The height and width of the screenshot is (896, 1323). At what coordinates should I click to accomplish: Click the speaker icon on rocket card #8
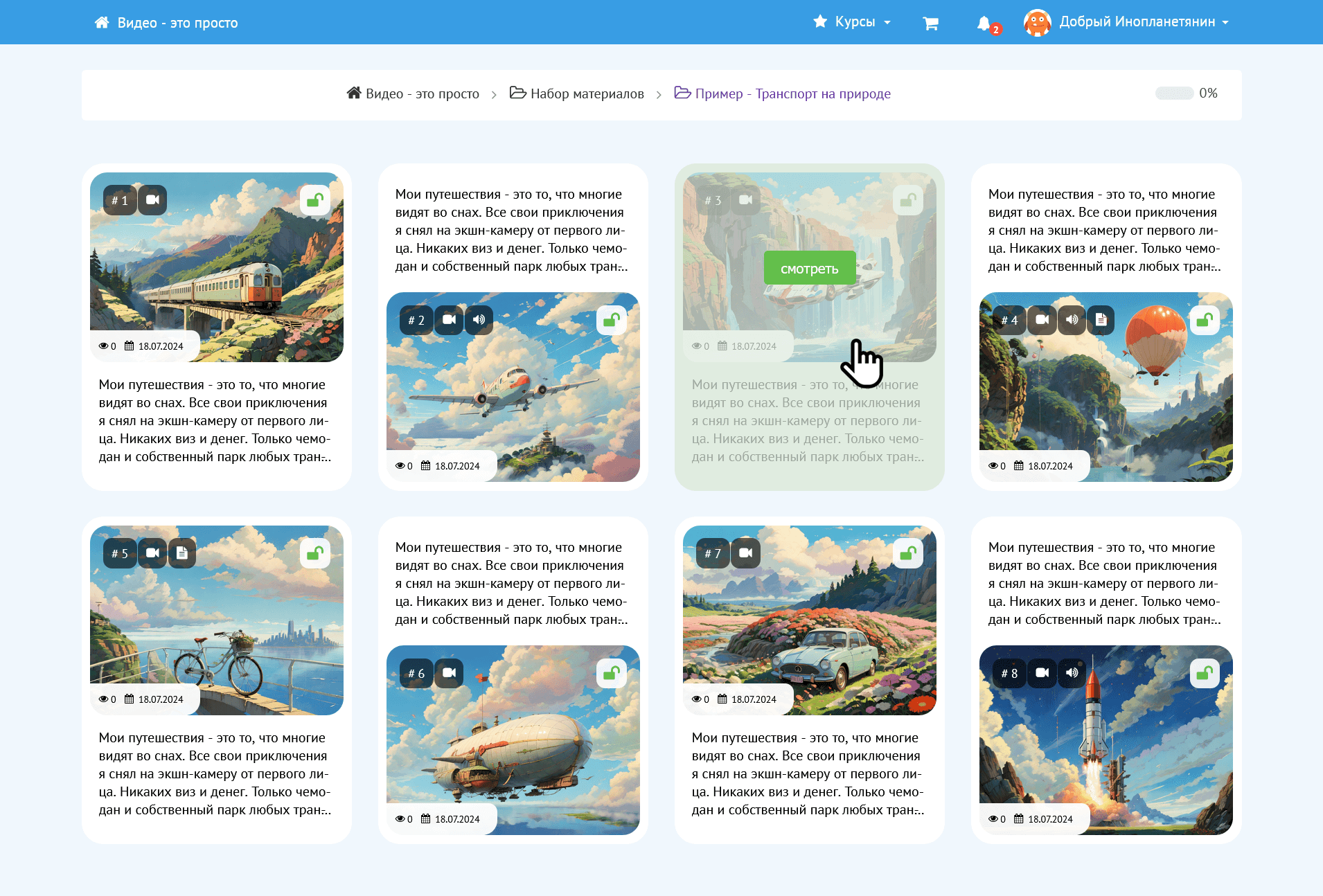1072,673
